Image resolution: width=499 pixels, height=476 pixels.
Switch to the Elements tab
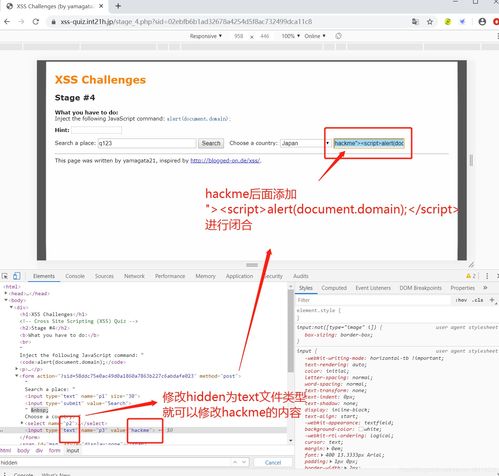tap(44, 276)
